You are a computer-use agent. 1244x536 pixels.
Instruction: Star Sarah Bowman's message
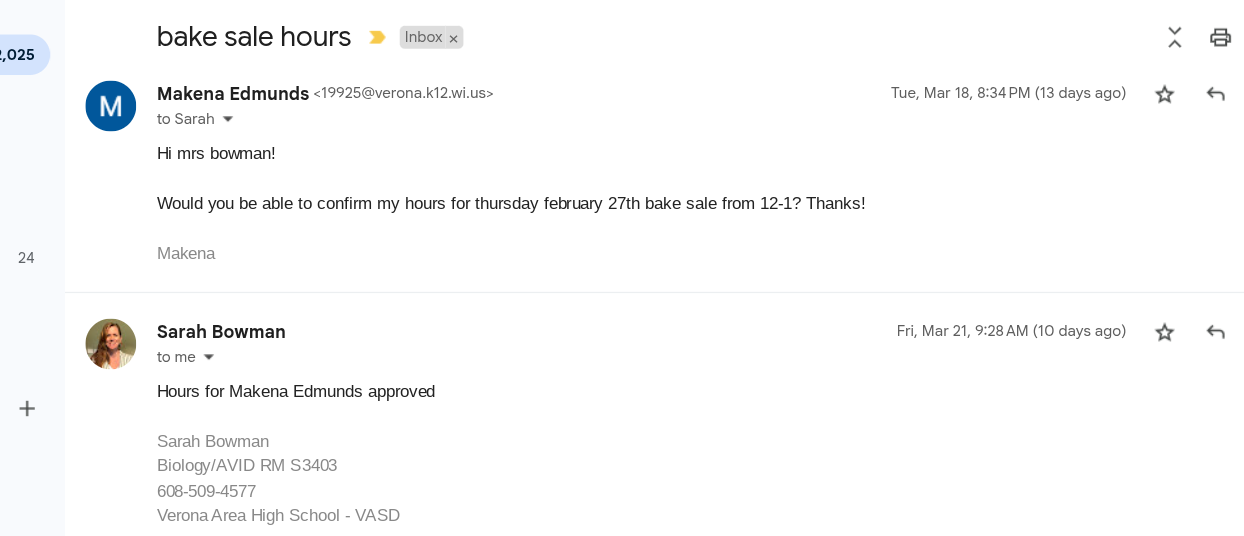[x=1165, y=332]
